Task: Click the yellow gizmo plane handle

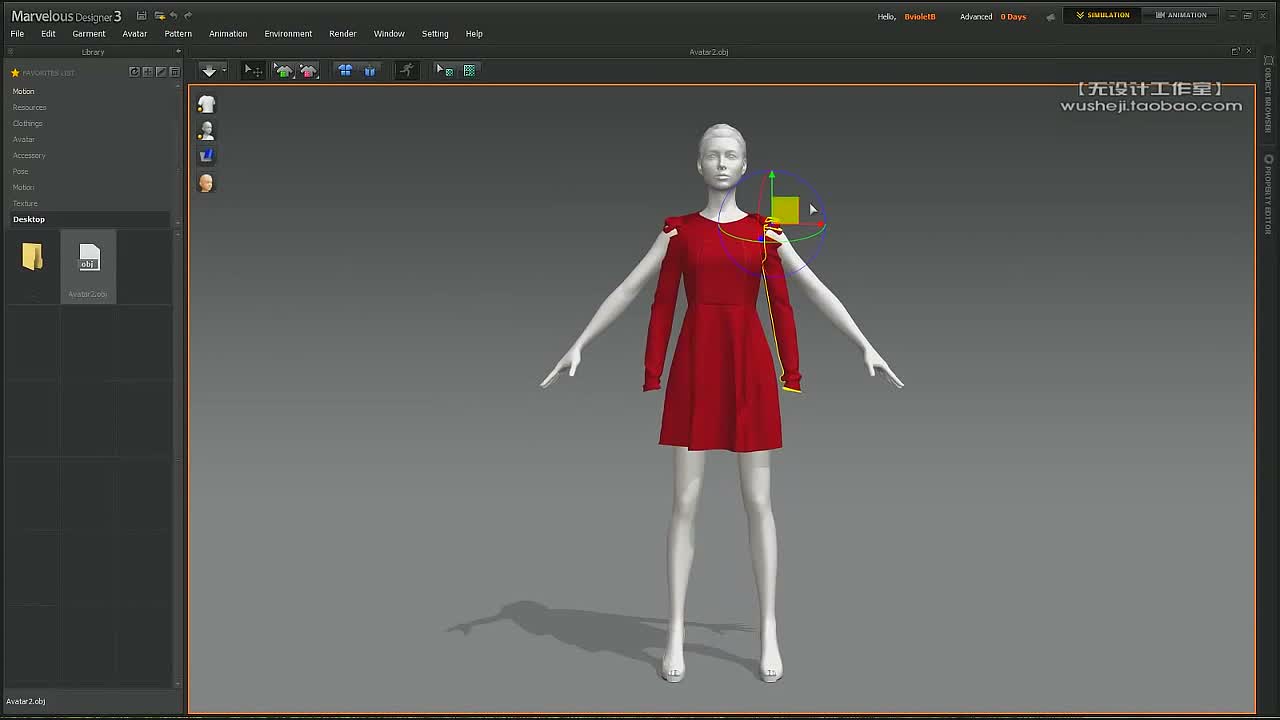Action: [x=785, y=209]
